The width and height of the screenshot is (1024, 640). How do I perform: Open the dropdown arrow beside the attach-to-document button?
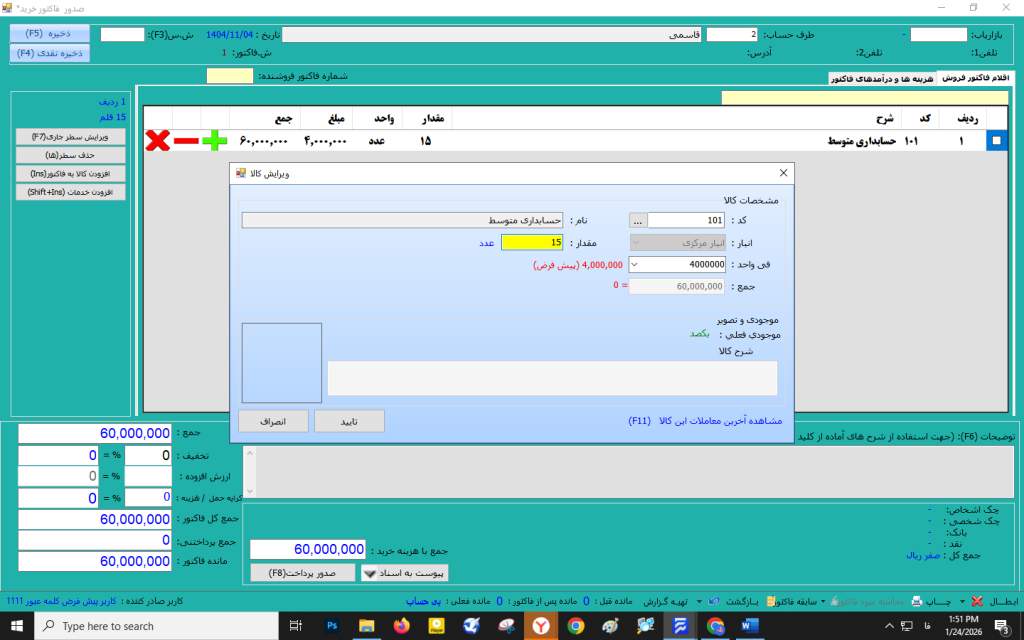click(368, 573)
